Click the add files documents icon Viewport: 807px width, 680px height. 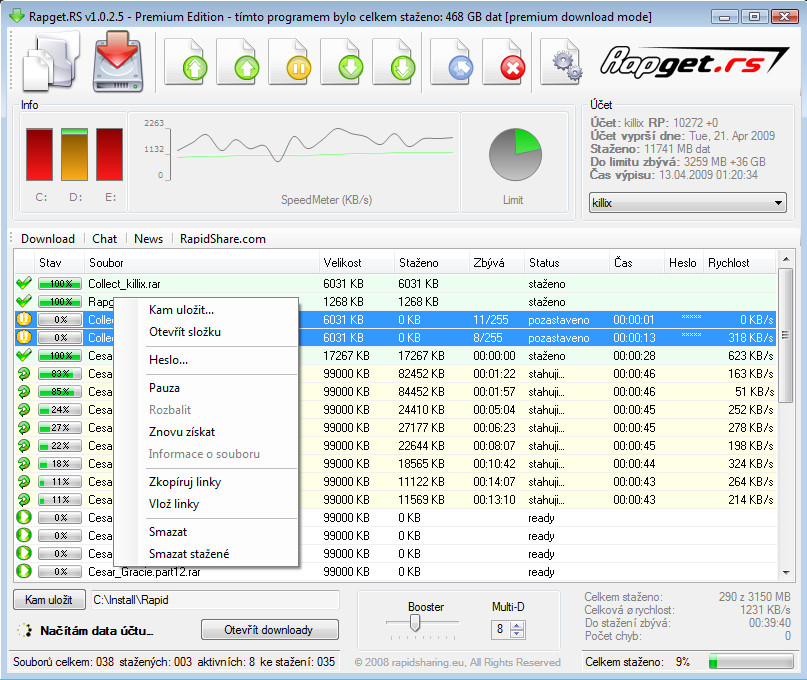[x=51, y=61]
